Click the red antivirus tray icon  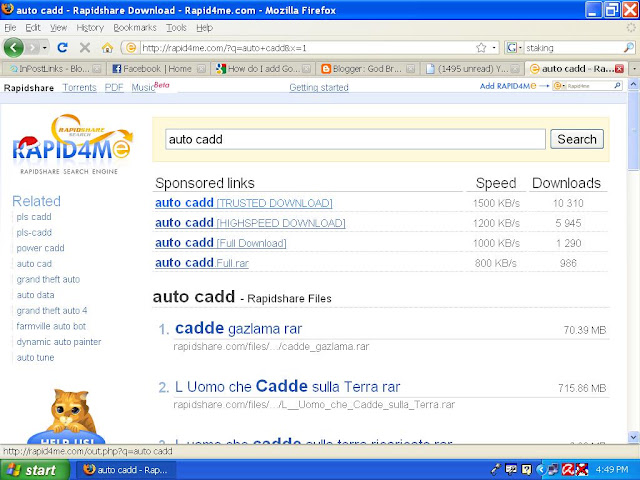(568, 470)
